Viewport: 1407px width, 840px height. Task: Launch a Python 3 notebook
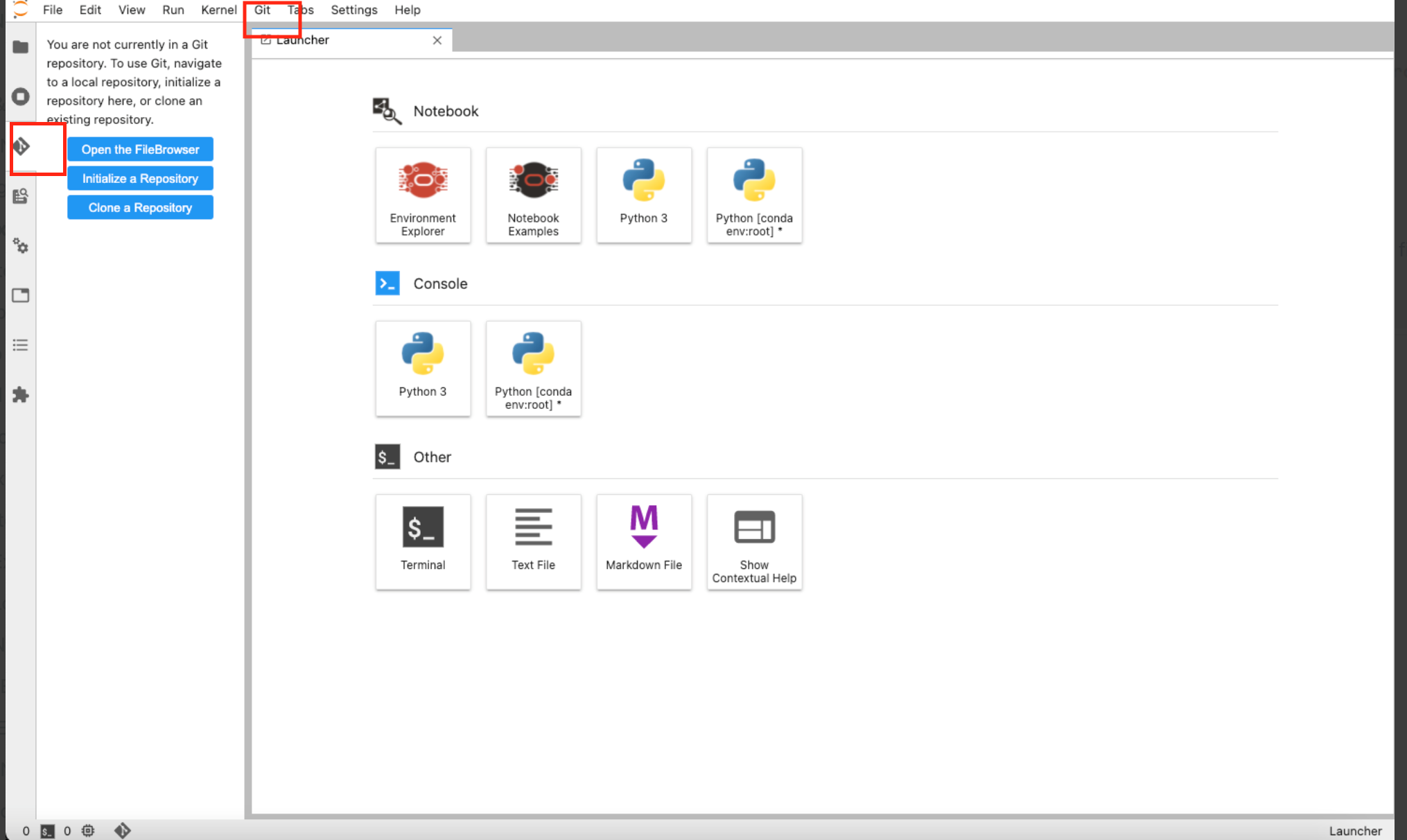(x=643, y=195)
